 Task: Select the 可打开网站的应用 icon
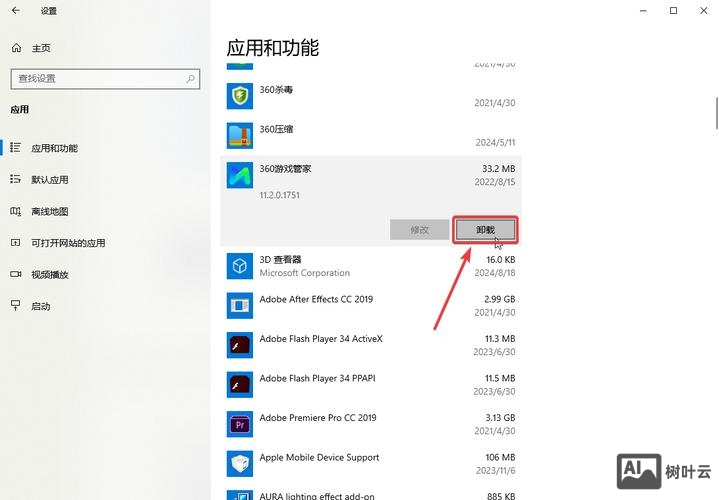point(15,243)
